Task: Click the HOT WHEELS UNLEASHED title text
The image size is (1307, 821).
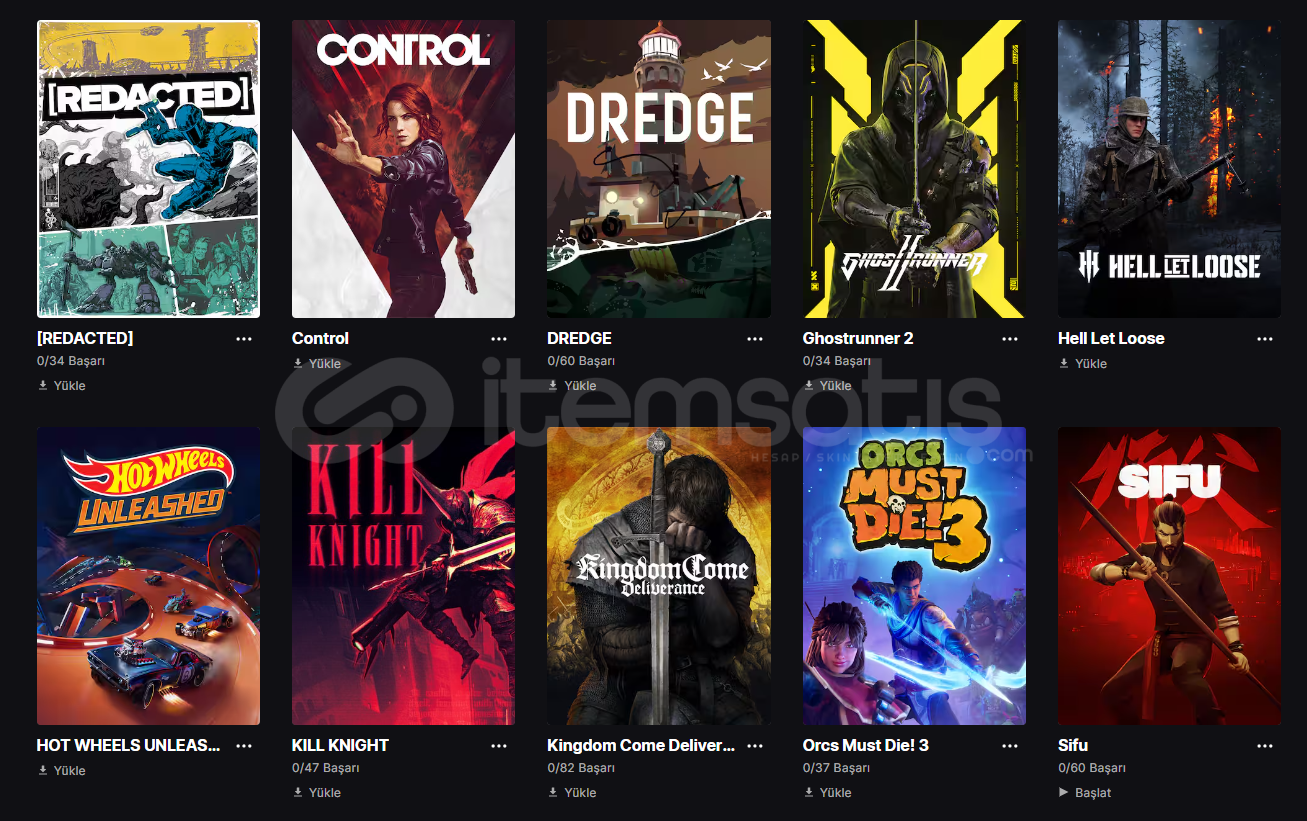Action: point(129,745)
